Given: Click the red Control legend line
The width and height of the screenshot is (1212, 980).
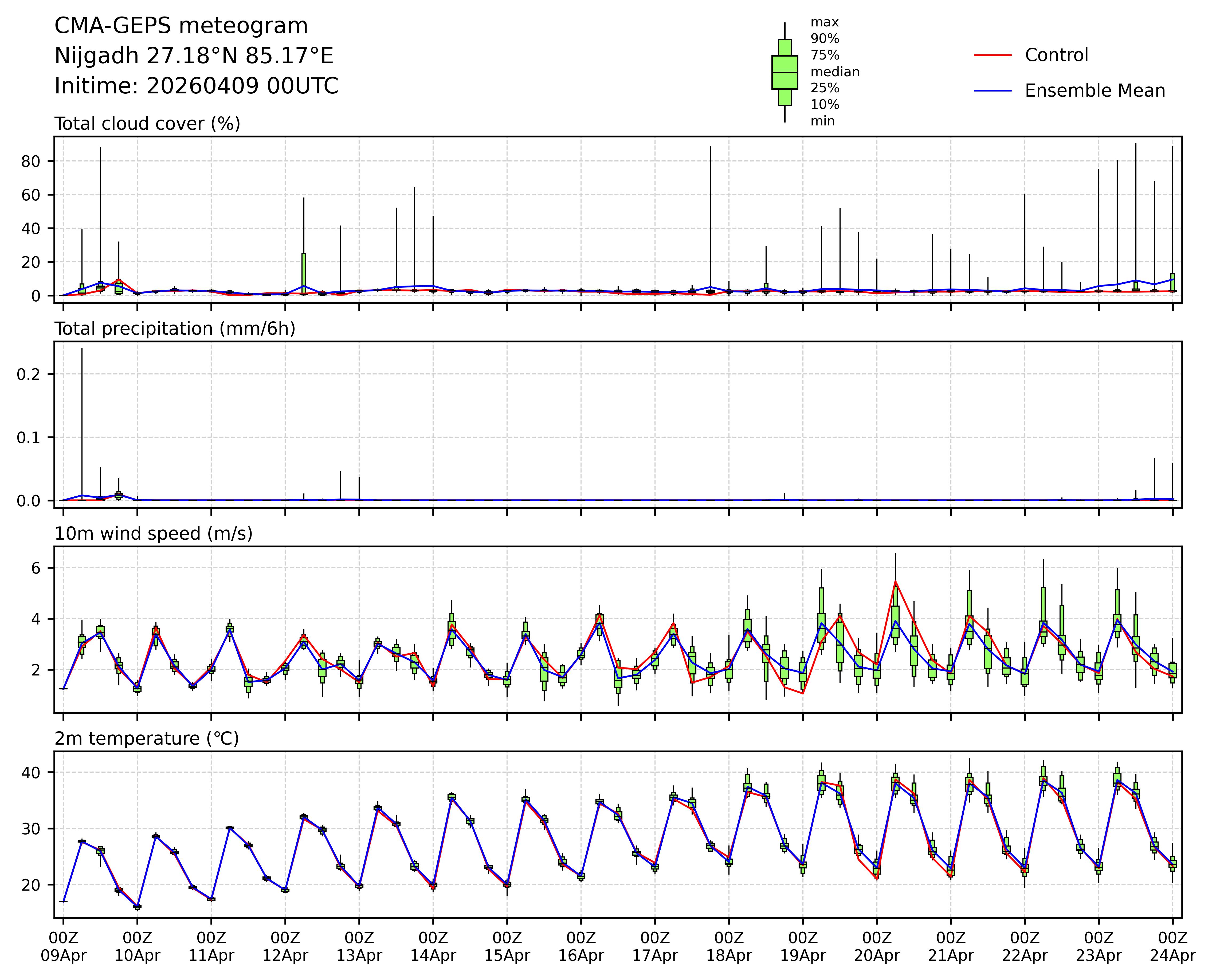Looking at the screenshot, I should click(992, 55).
